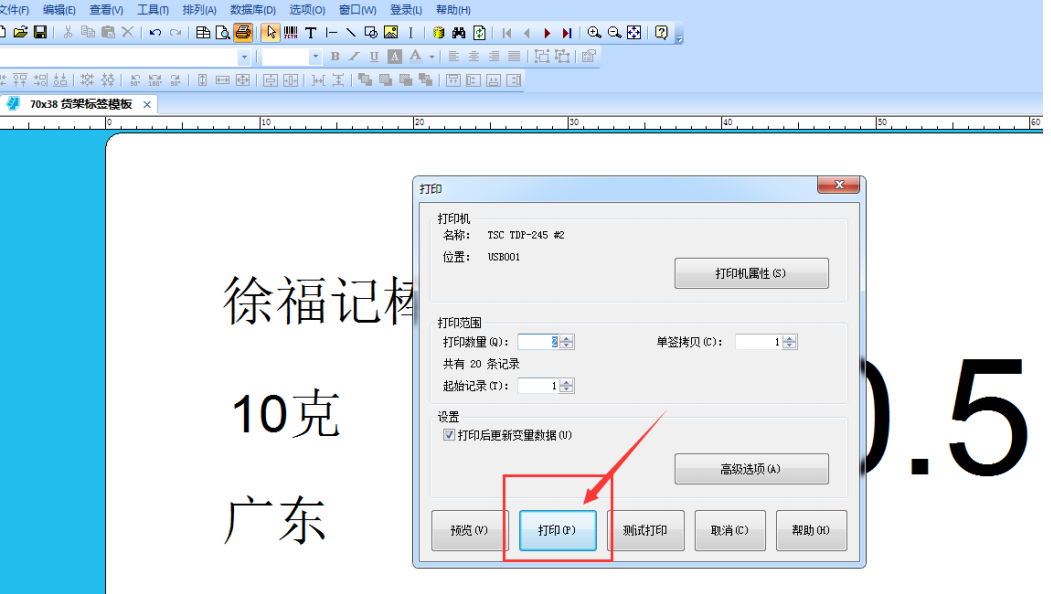Click the 预览(V) preview button
The height and width of the screenshot is (594, 1051).
click(x=470, y=530)
